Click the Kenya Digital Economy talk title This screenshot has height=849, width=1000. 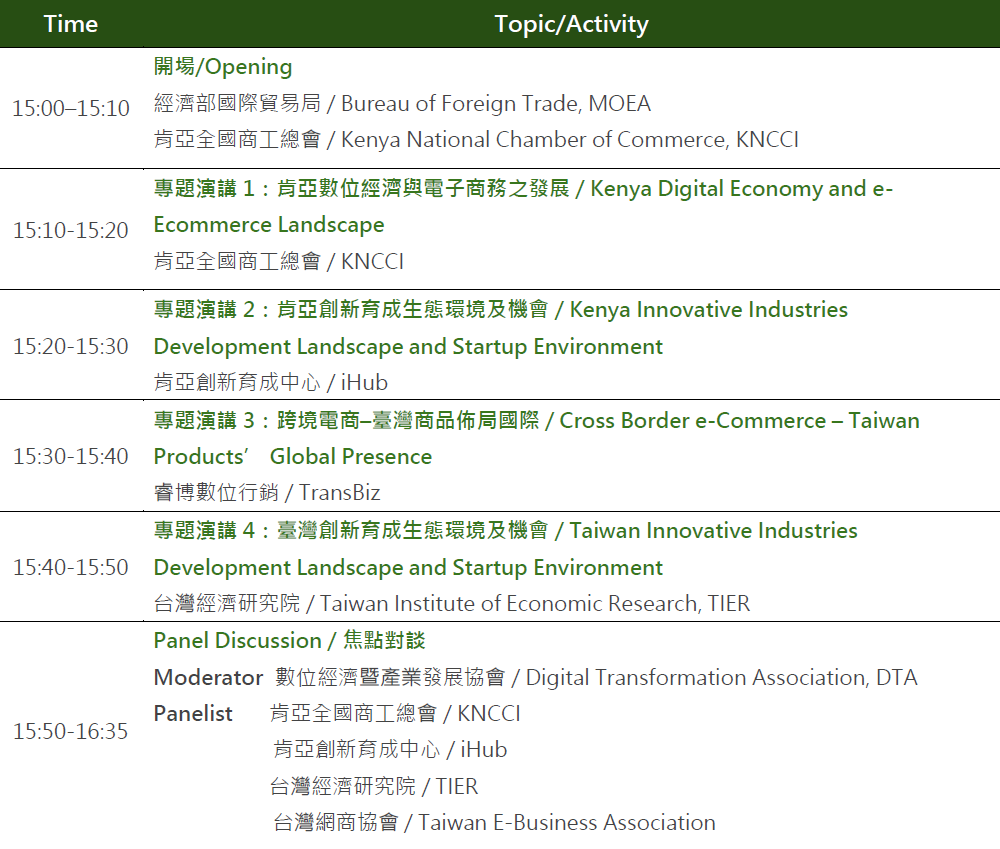[523, 189]
